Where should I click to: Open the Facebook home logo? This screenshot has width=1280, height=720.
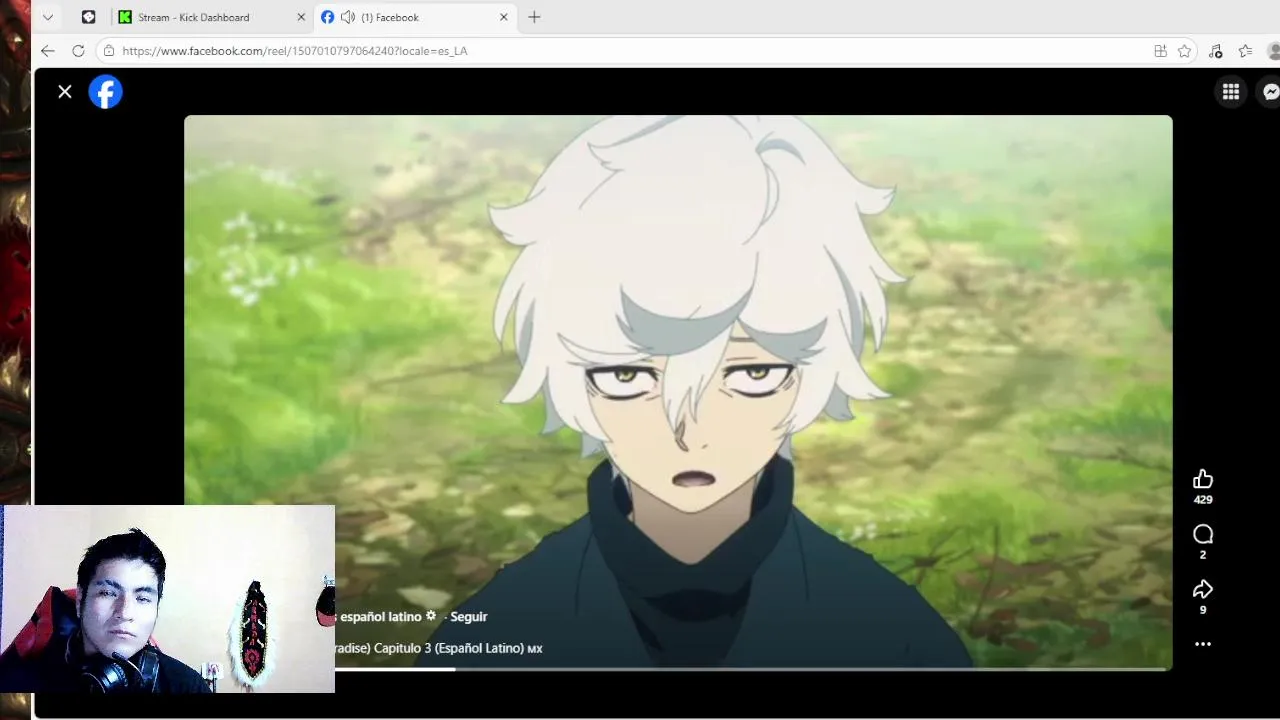pyautogui.click(x=105, y=92)
